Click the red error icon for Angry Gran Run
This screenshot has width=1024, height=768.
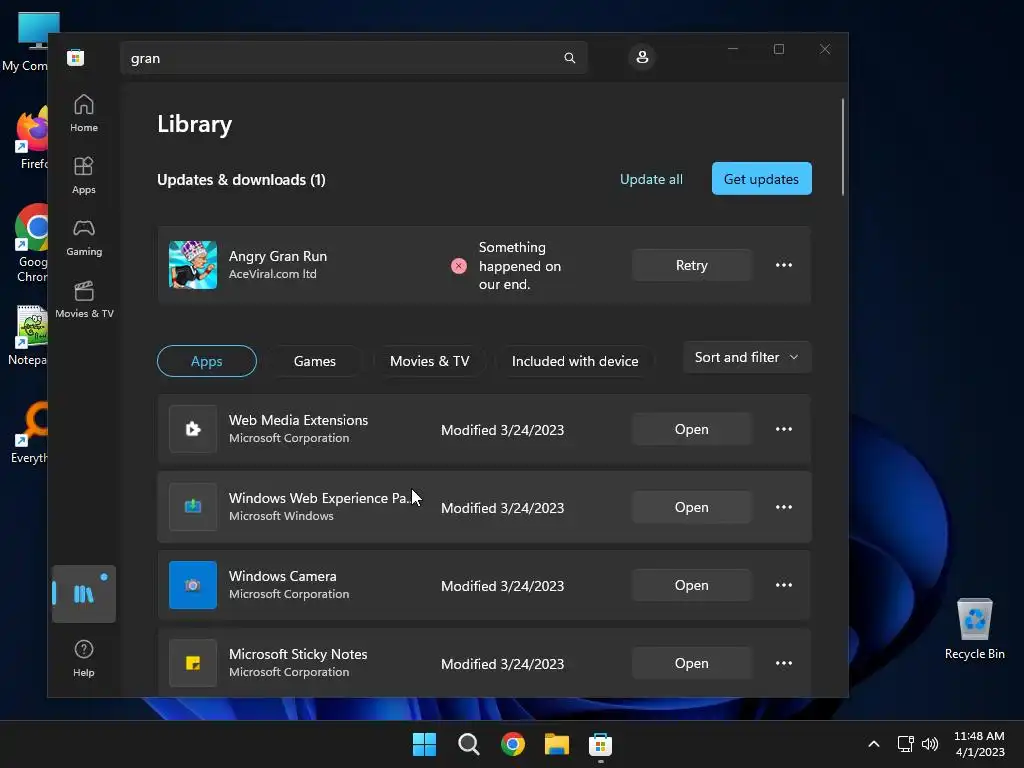[x=458, y=266]
